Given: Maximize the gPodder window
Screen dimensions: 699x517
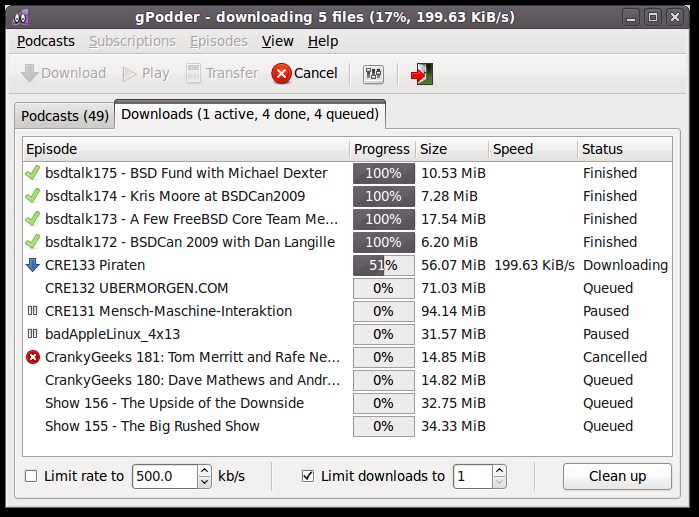Looking at the screenshot, I should (653, 18).
